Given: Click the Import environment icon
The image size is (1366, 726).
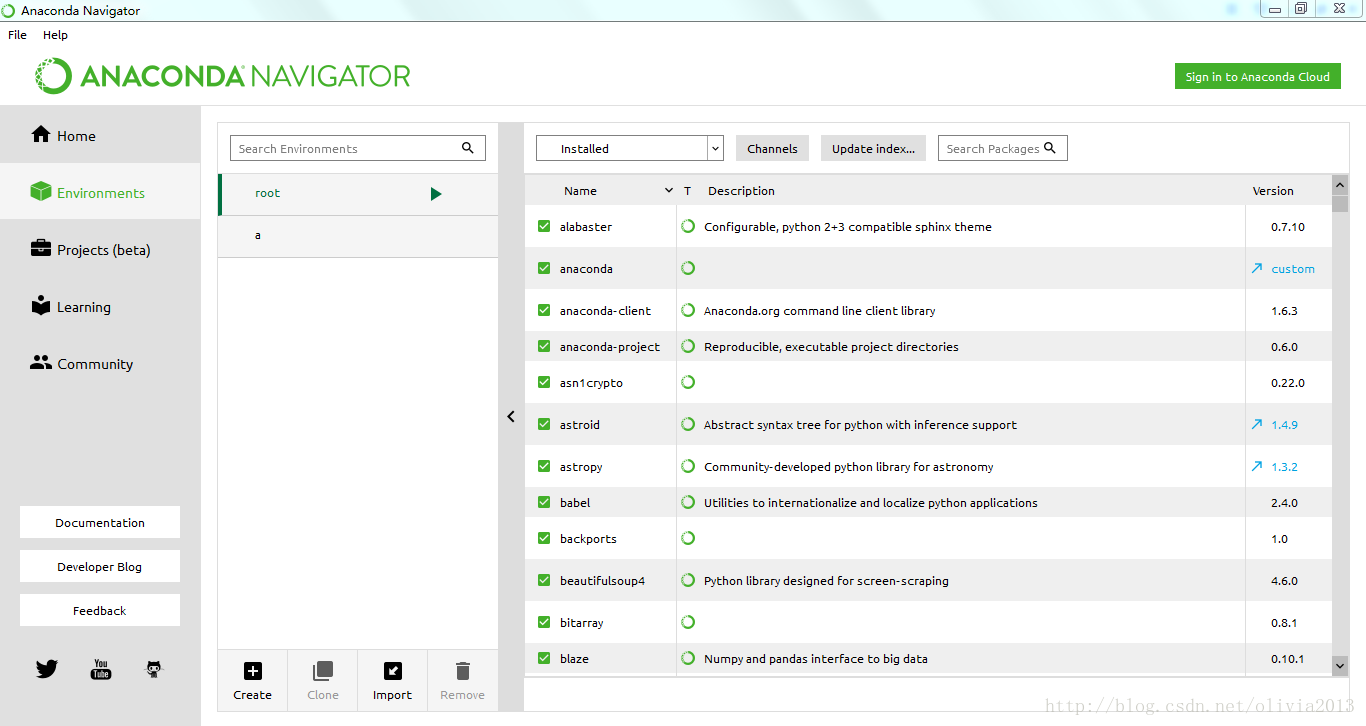Looking at the screenshot, I should pos(393,671).
